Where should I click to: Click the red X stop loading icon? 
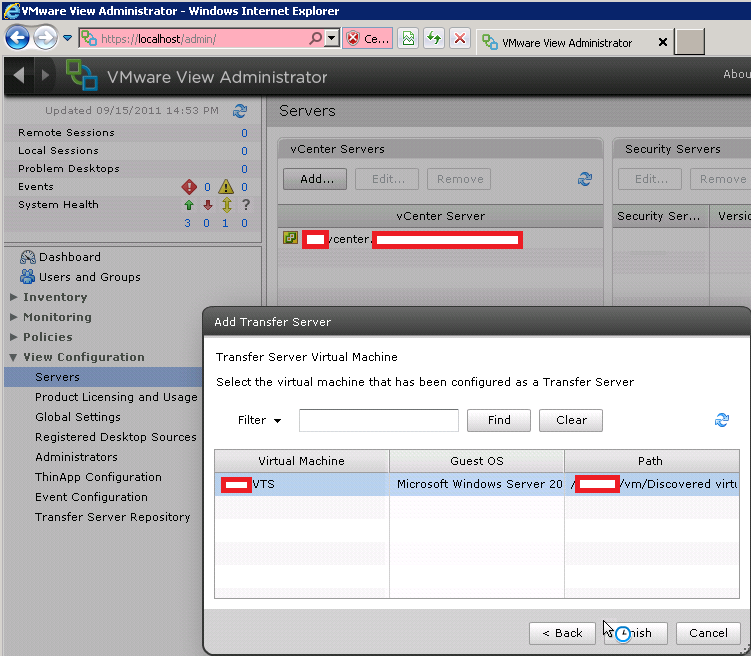[x=460, y=38]
